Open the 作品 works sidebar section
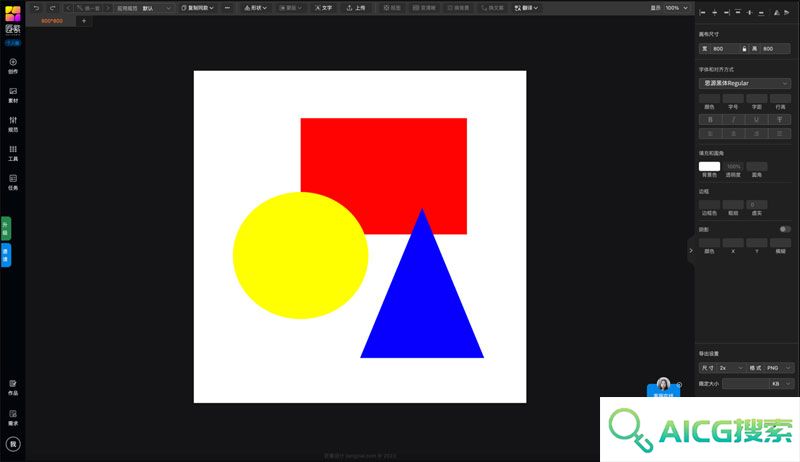Screen dimensions: 800x462 coord(13,388)
